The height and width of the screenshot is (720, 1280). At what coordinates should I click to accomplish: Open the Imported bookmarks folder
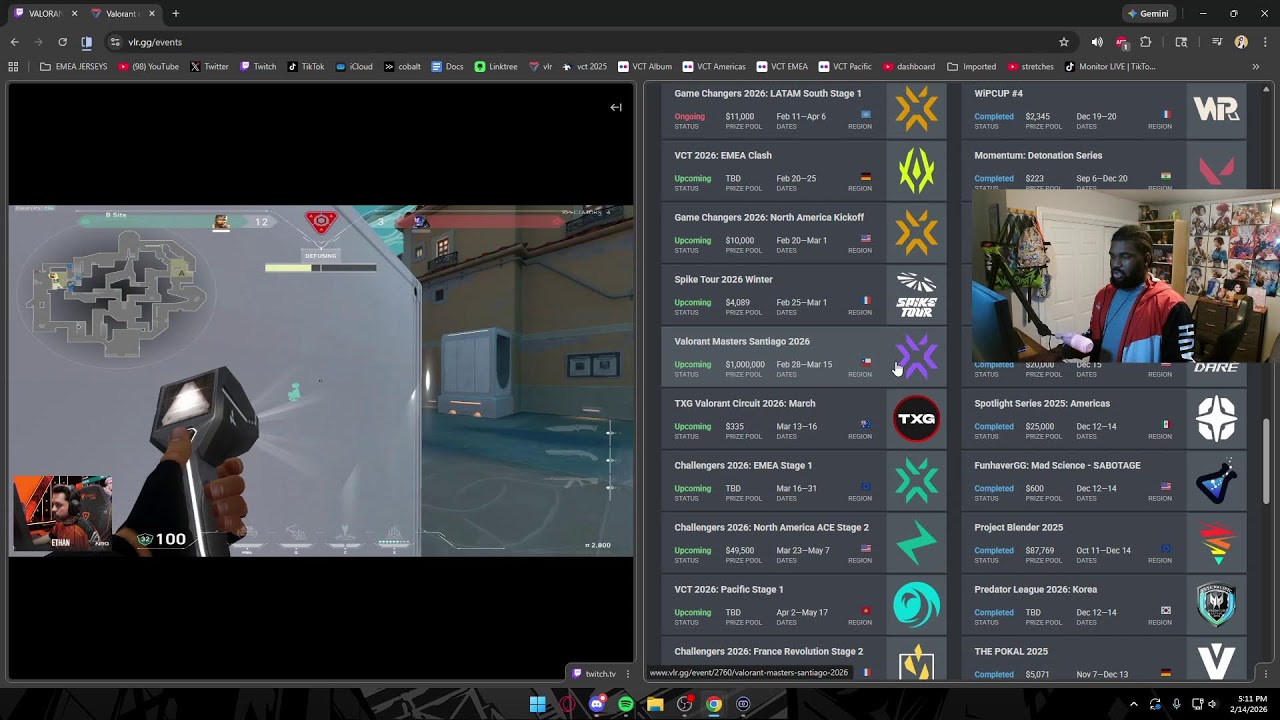pos(971,67)
